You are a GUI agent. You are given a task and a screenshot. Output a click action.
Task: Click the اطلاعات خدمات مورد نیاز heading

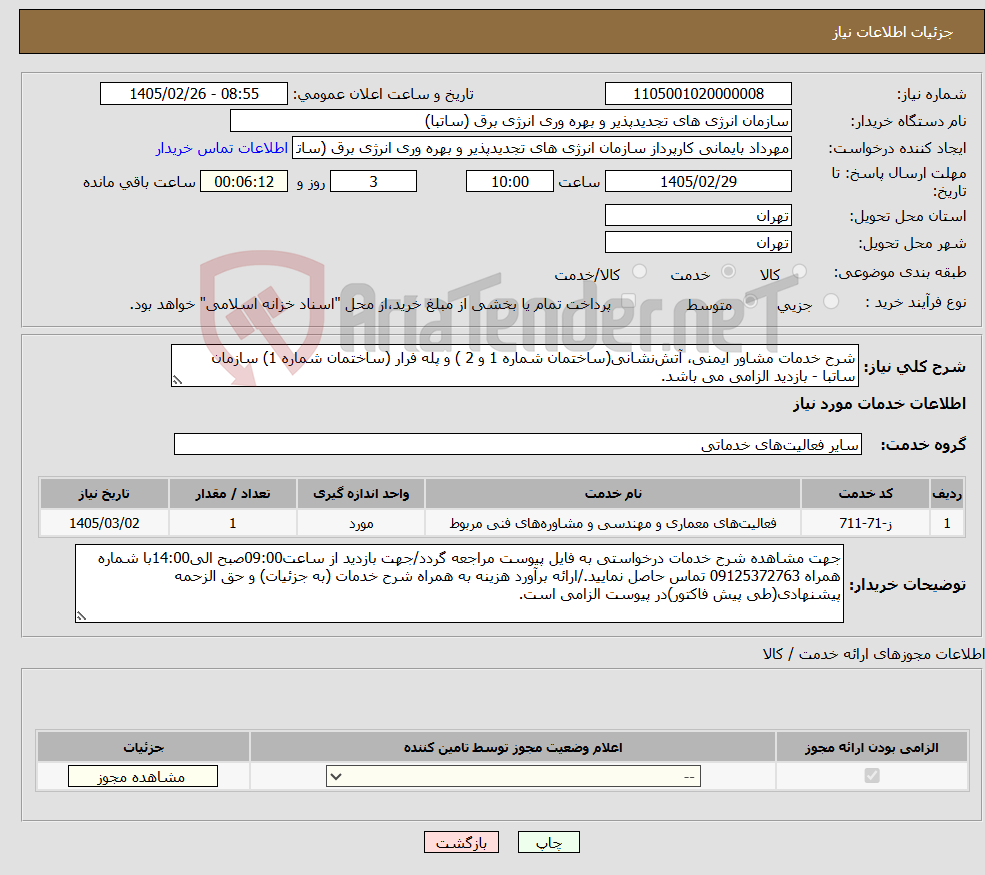tap(879, 403)
